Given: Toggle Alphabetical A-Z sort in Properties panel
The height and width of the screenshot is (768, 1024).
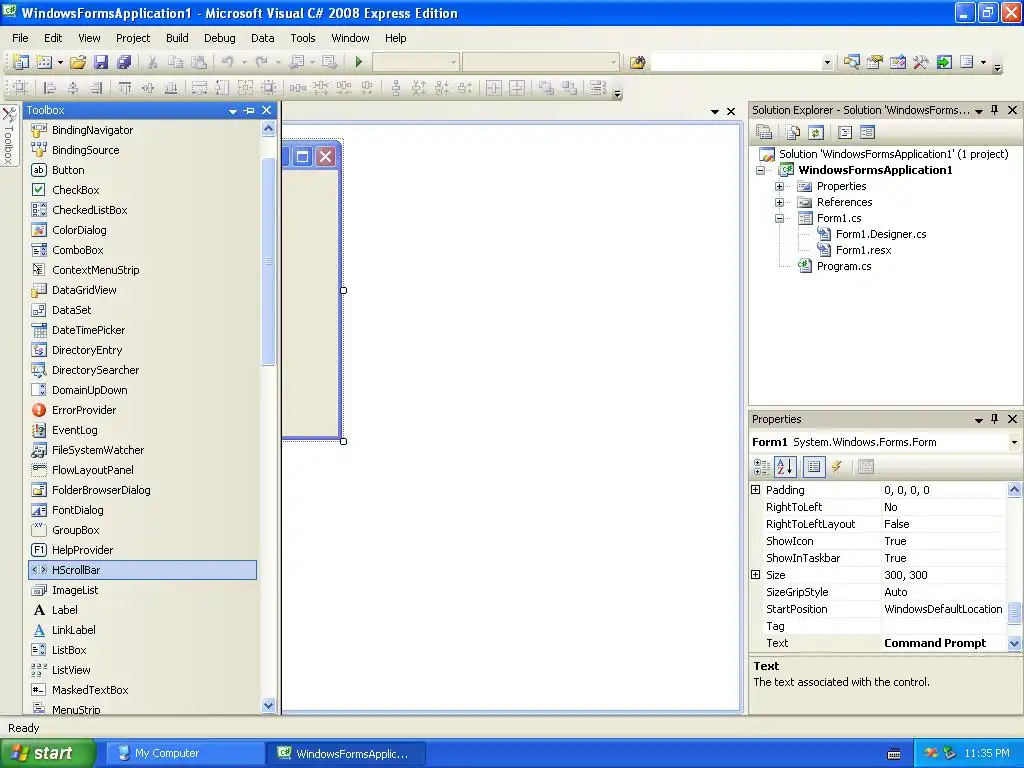Looking at the screenshot, I should pos(785,466).
